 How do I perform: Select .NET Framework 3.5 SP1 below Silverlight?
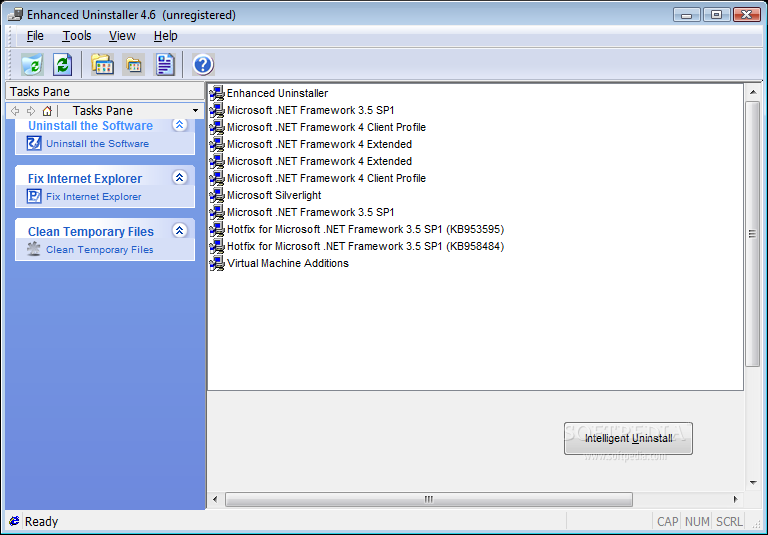(x=311, y=212)
